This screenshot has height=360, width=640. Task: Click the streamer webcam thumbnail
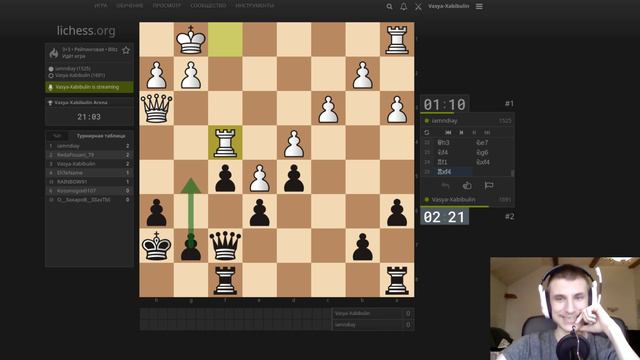565,309
